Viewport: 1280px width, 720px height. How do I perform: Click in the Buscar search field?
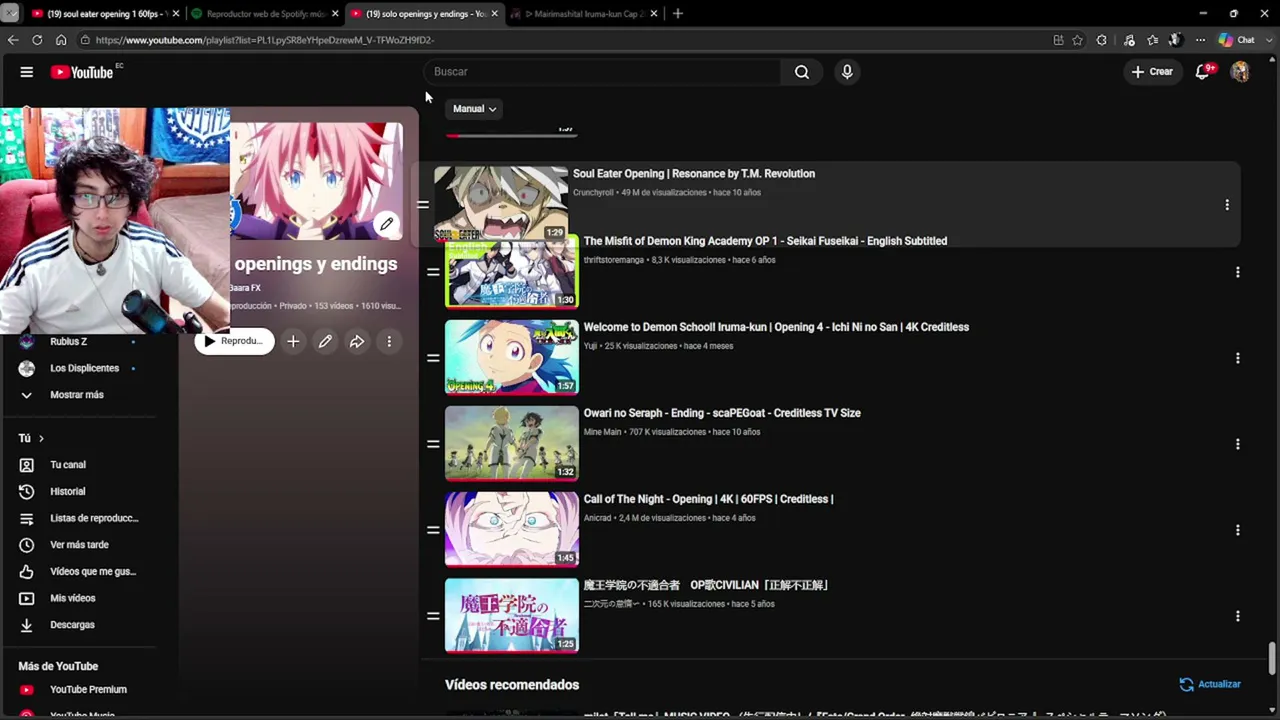point(603,72)
